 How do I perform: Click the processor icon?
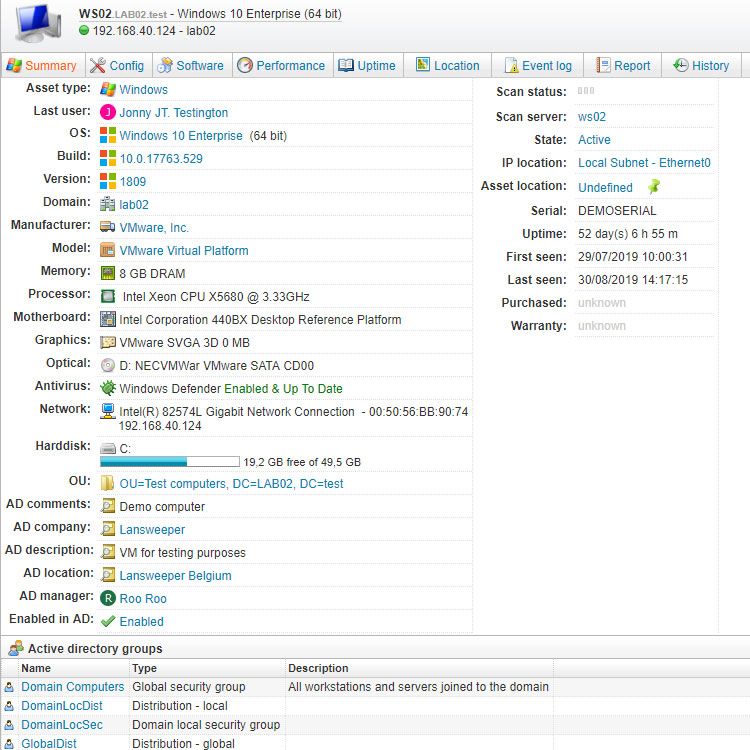108,296
